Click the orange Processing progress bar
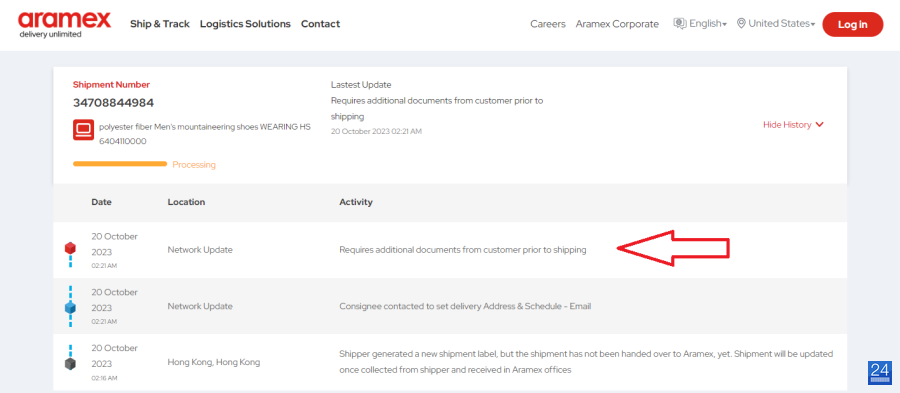 [120, 164]
